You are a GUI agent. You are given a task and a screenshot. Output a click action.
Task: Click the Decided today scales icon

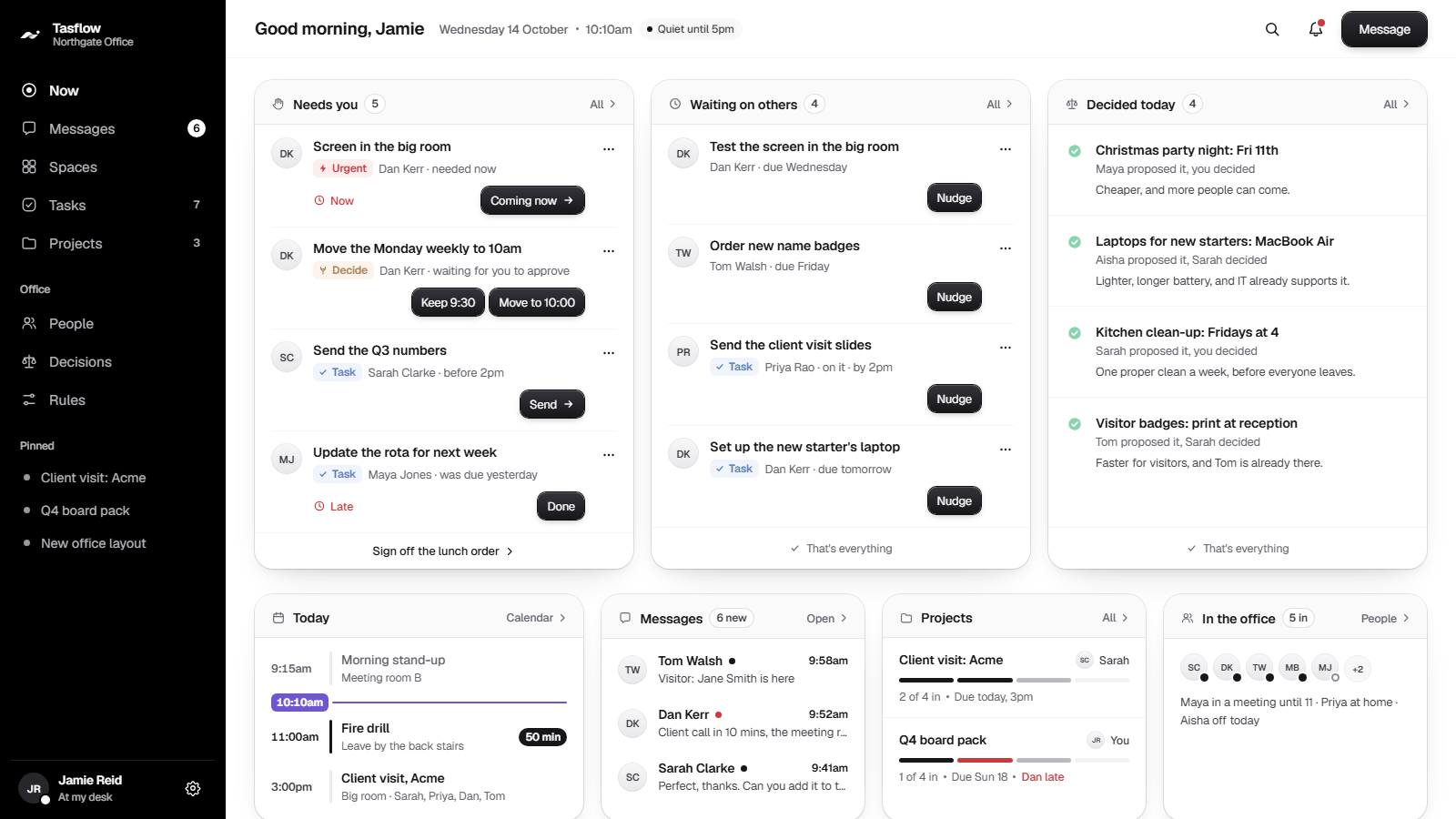pyautogui.click(x=1072, y=104)
